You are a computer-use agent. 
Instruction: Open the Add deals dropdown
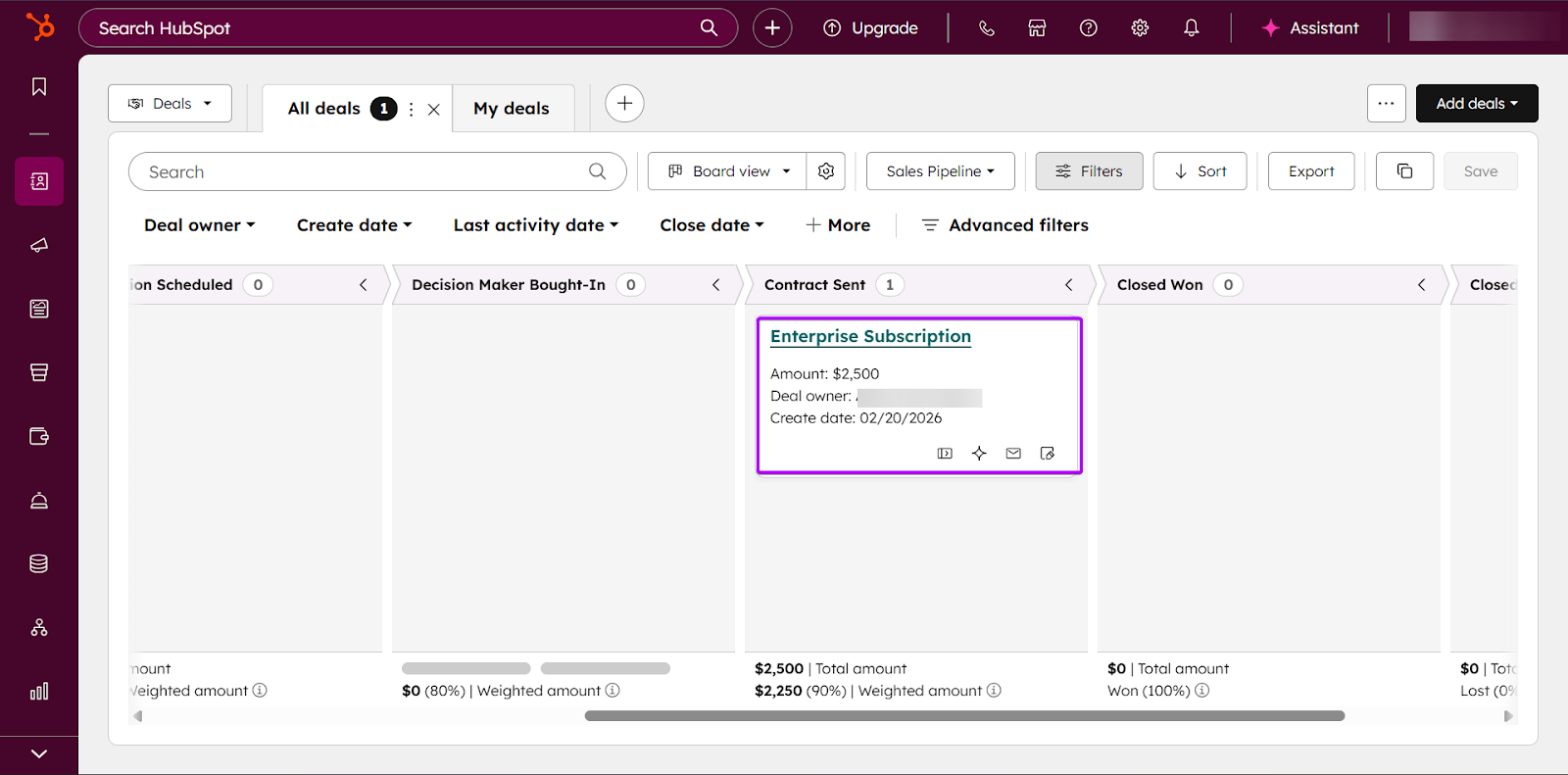click(x=1477, y=103)
